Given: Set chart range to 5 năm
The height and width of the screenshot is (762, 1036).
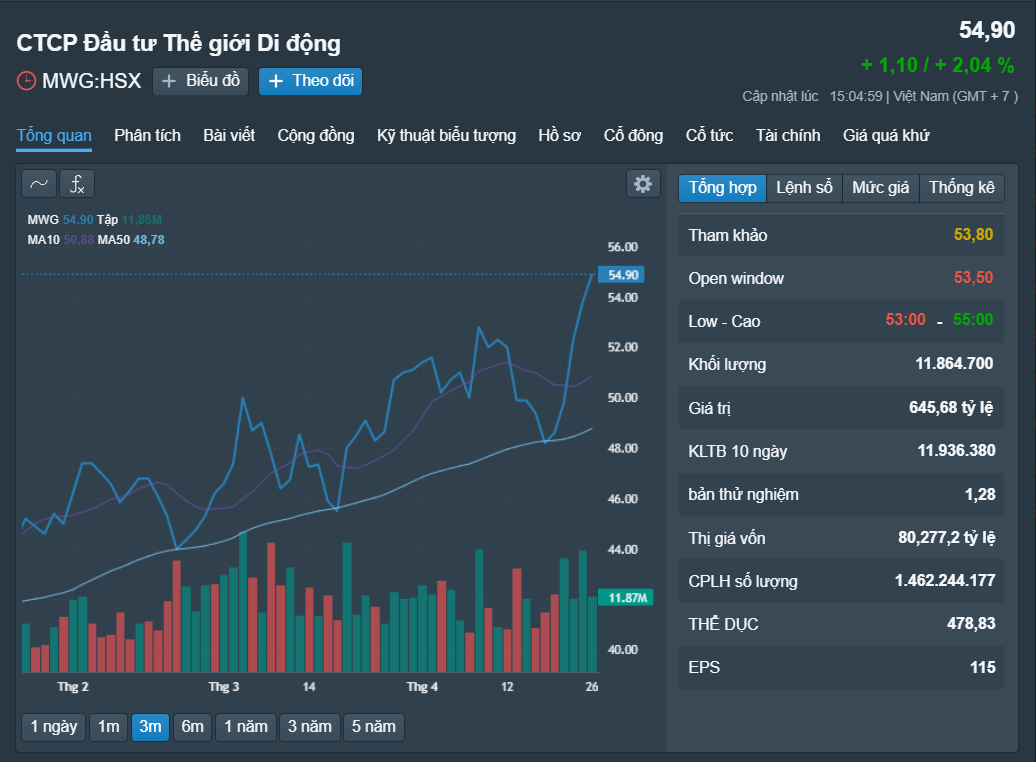Looking at the screenshot, I should 373,727.
